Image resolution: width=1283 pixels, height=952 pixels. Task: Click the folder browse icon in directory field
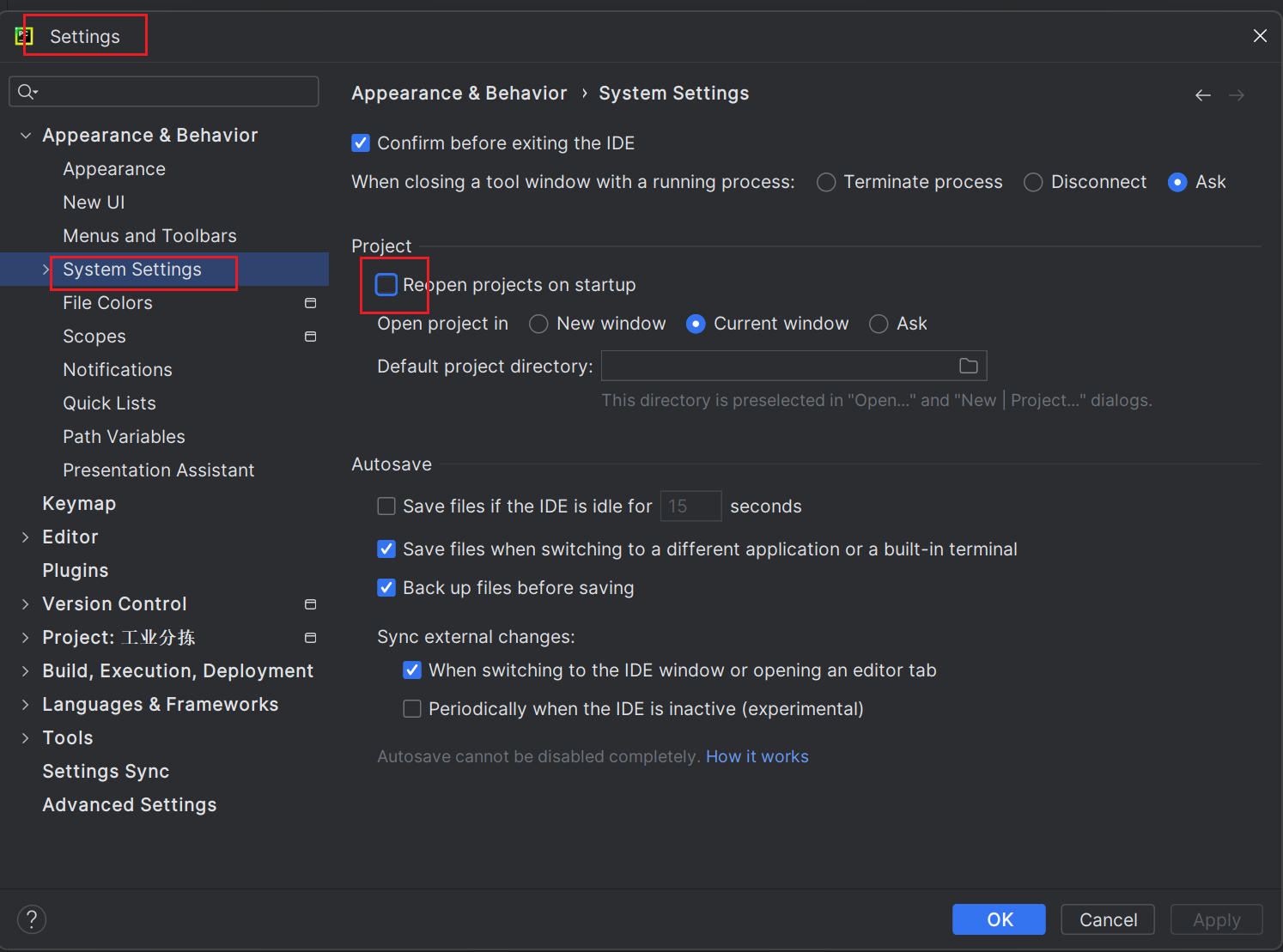pyautogui.click(x=968, y=367)
